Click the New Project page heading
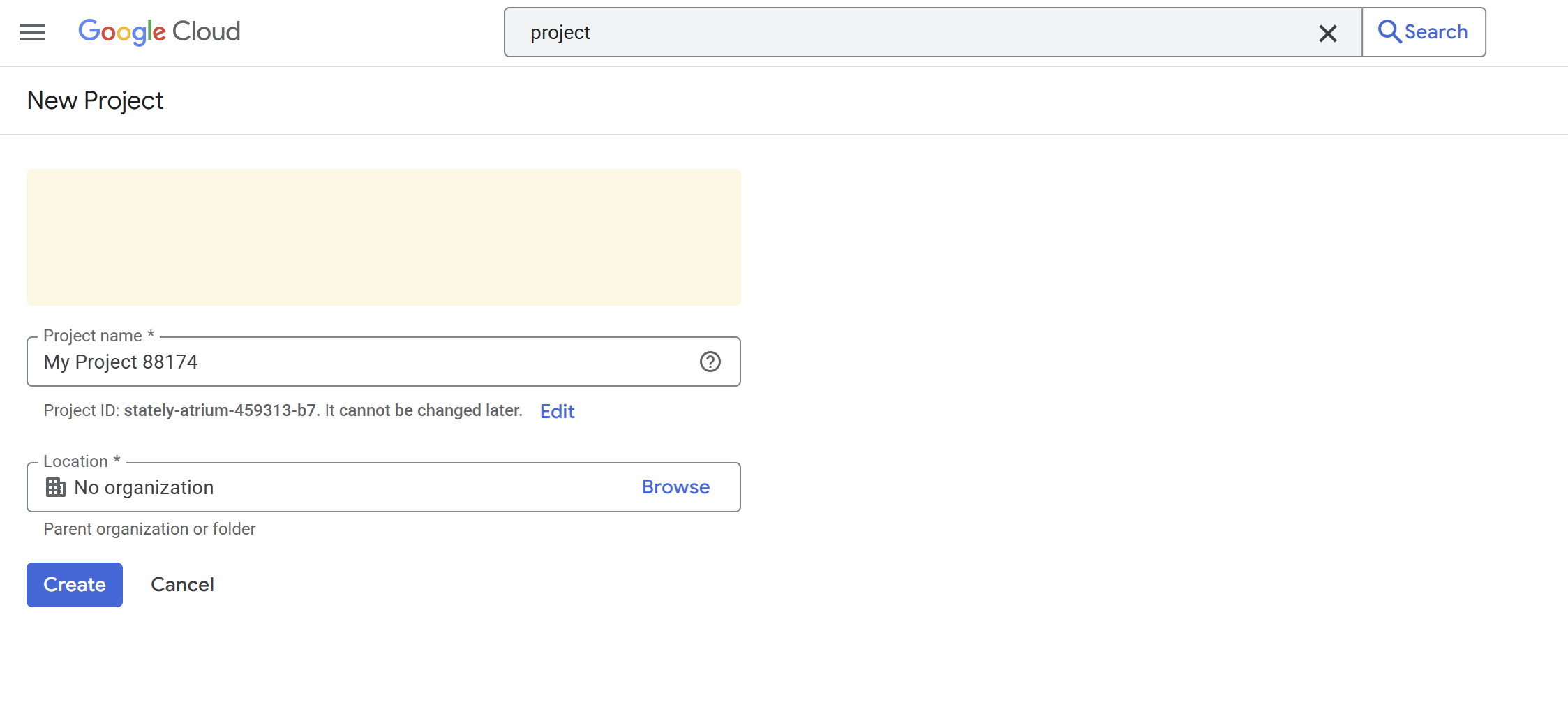The image size is (1568, 728). coord(95,101)
